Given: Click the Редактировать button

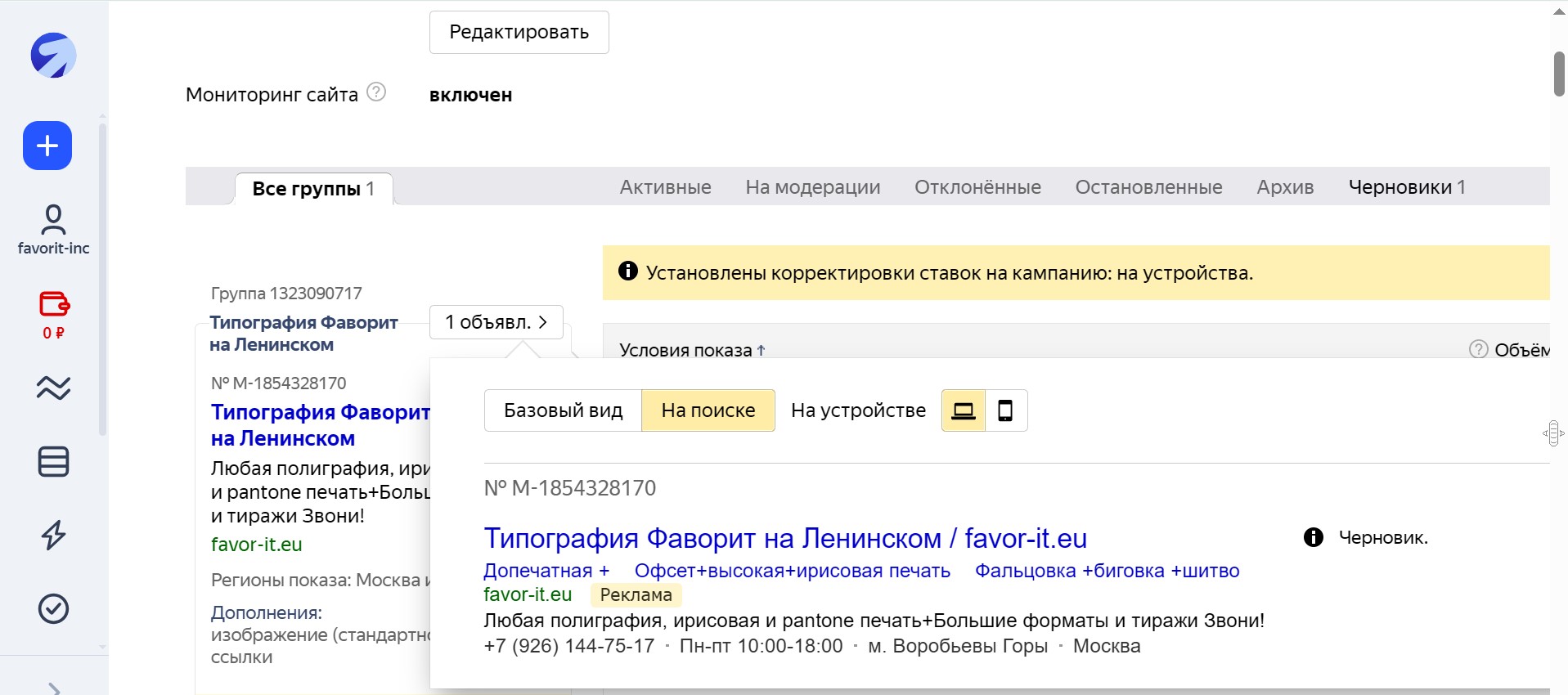Looking at the screenshot, I should 519,32.
